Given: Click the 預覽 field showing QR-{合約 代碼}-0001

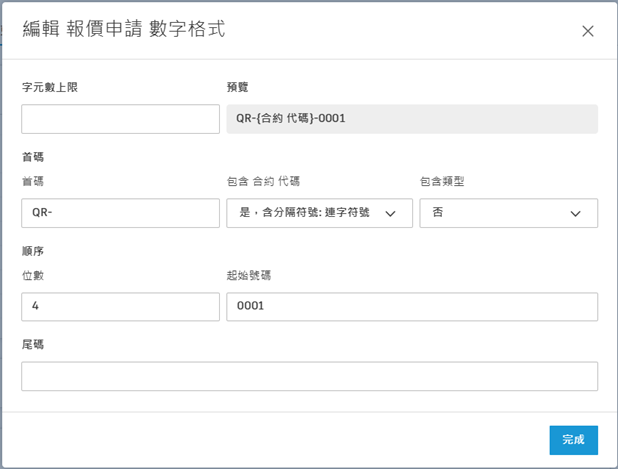Looking at the screenshot, I should point(412,119).
